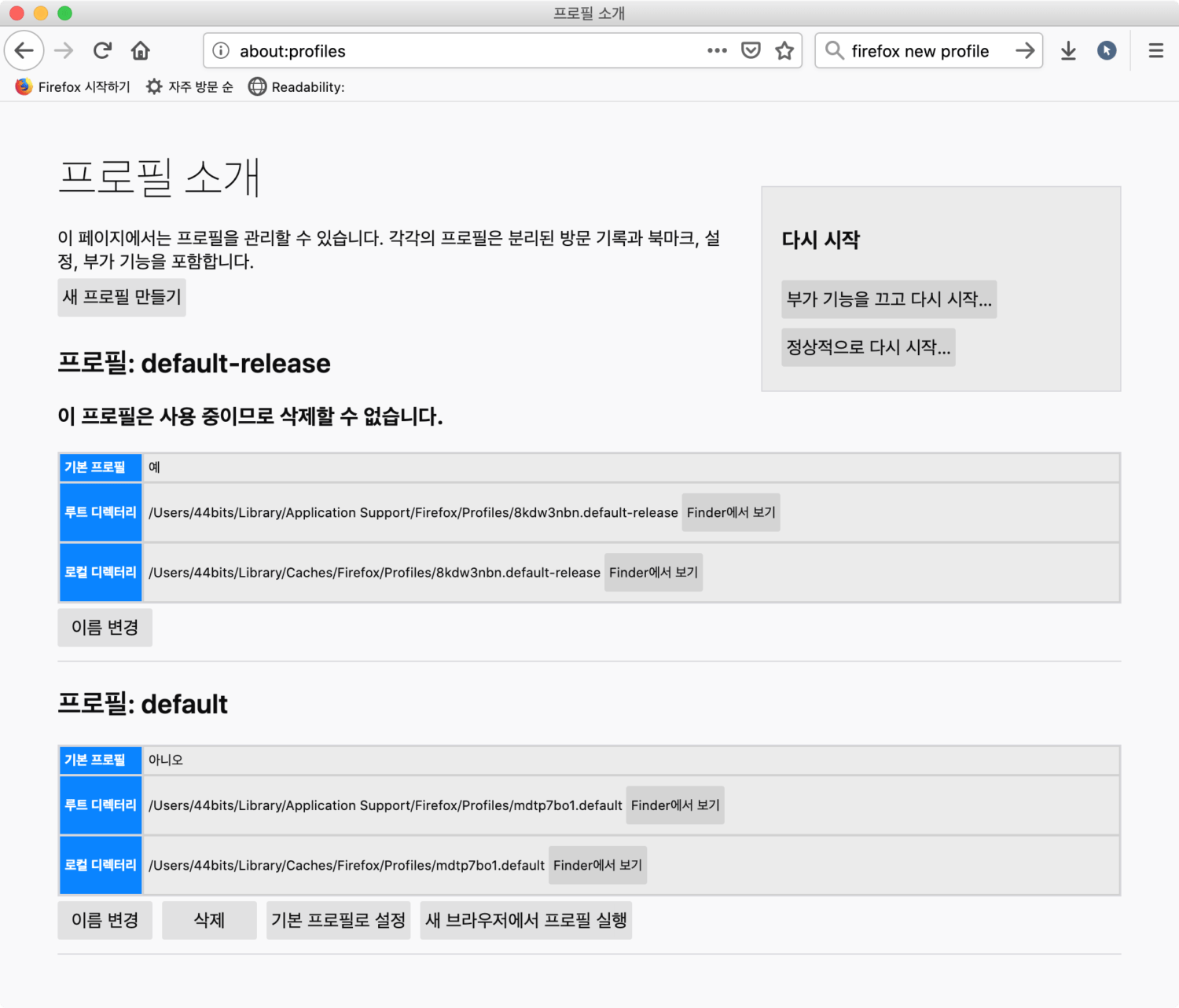Open the Firefox home page icon

click(x=141, y=51)
